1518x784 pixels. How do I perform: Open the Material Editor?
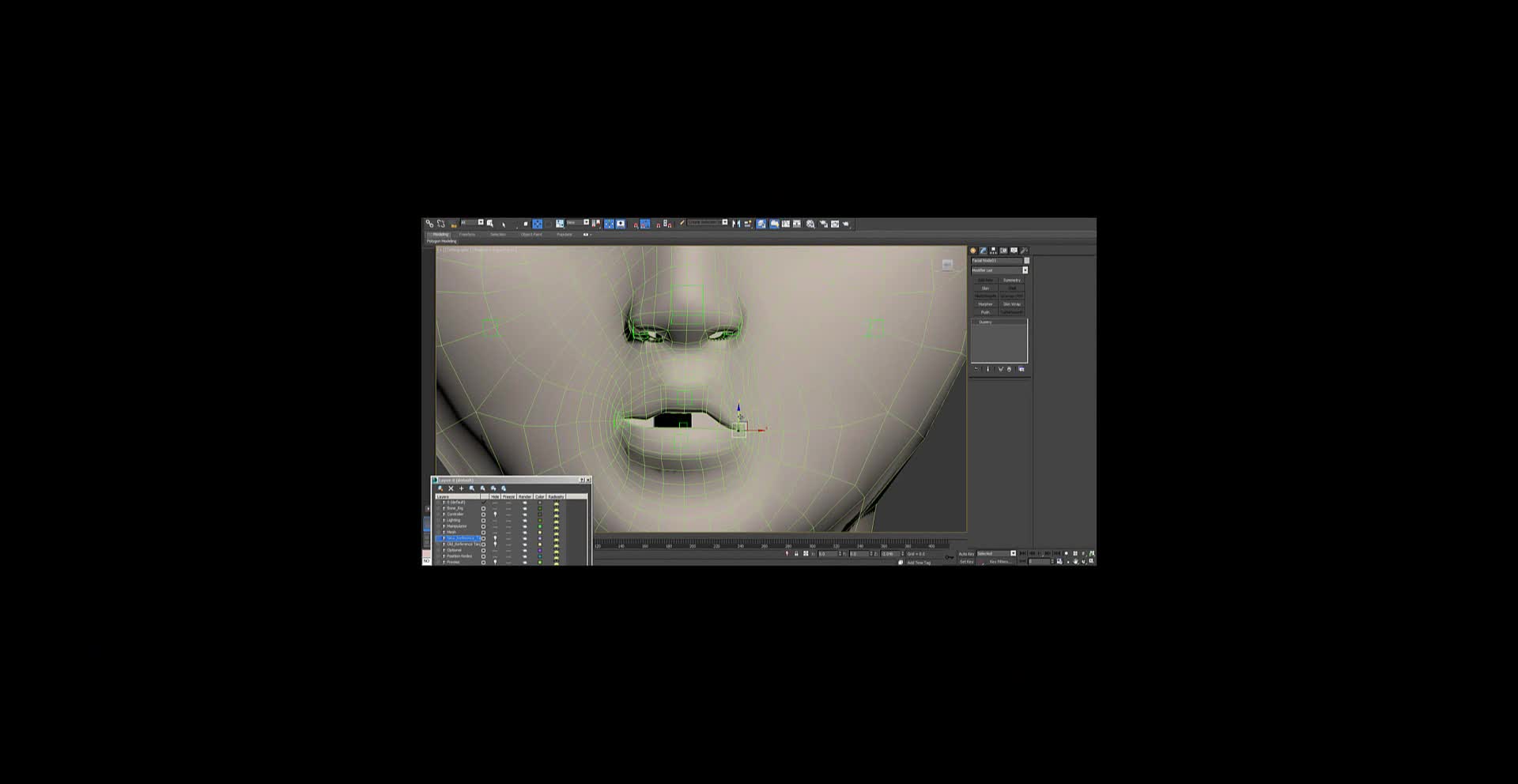tap(810, 224)
